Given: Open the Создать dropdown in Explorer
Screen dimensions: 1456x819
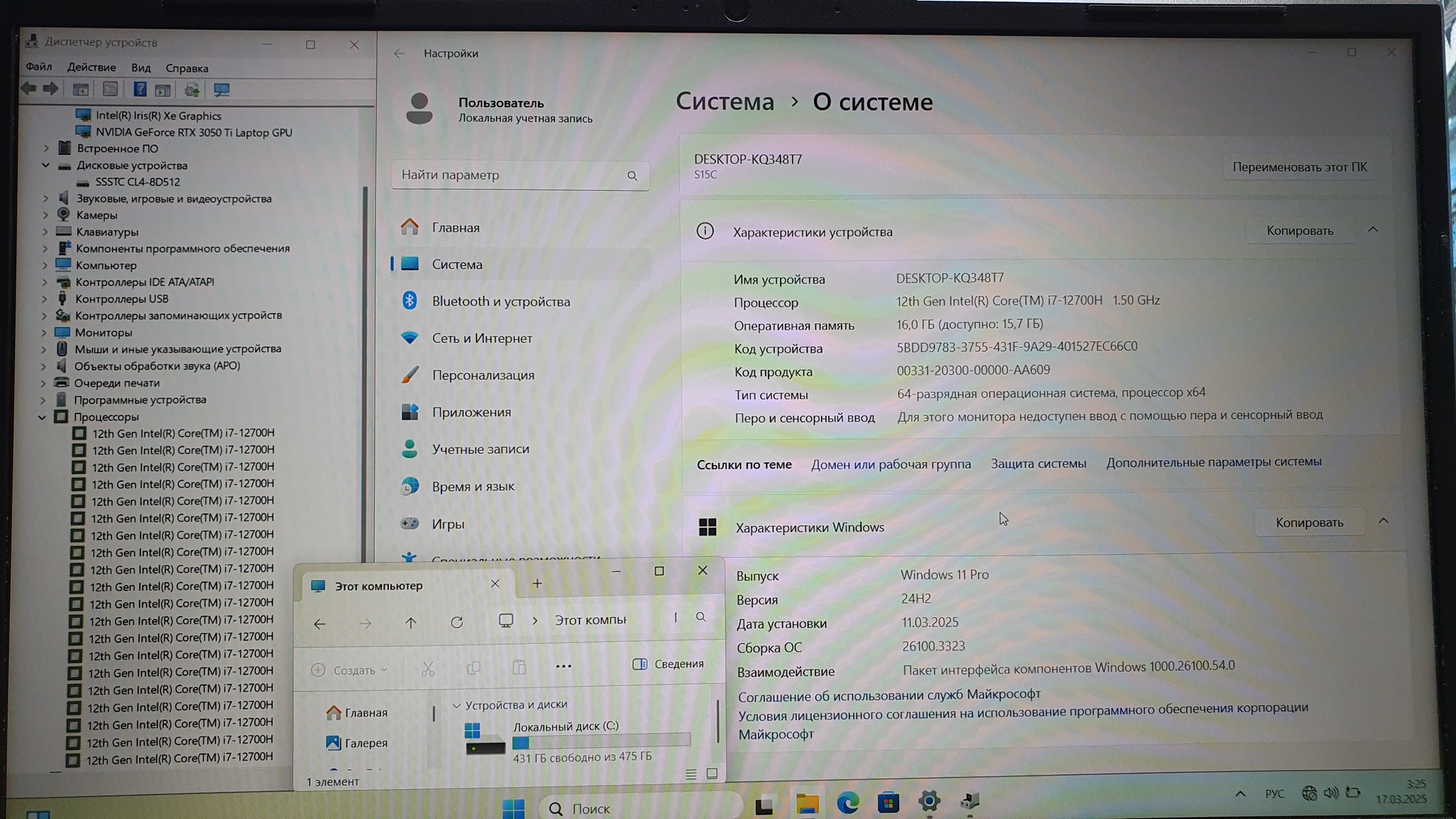Looking at the screenshot, I should pyautogui.click(x=350, y=670).
